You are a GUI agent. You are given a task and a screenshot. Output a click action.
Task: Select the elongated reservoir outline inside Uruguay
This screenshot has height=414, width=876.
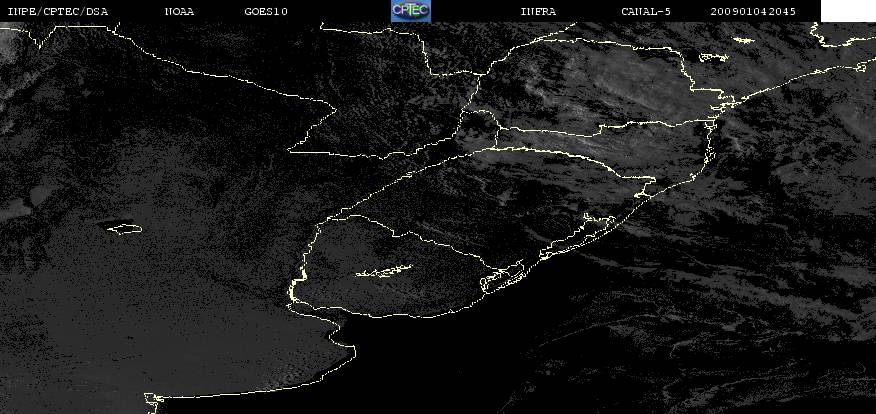(x=384, y=272)
